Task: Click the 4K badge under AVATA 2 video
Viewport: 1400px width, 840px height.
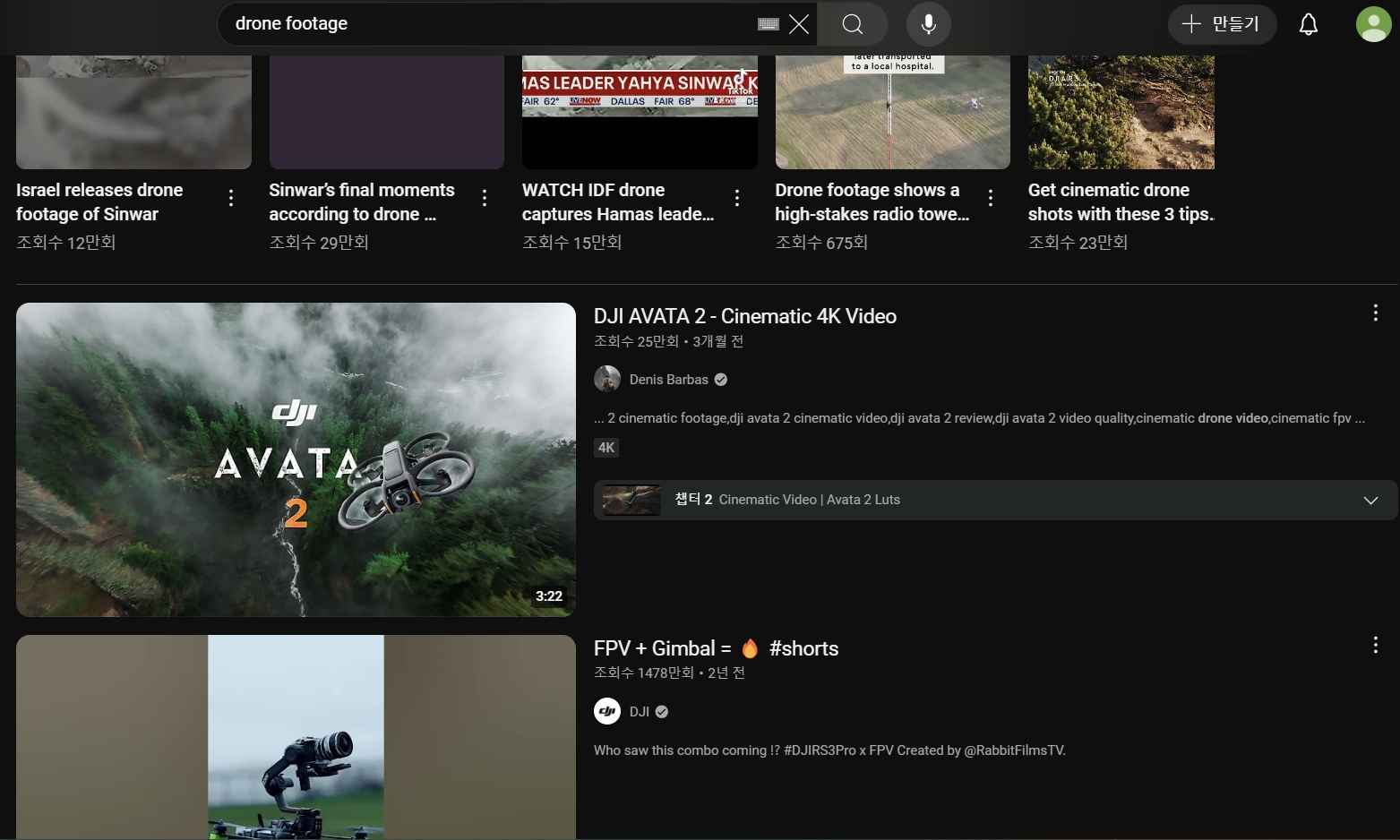Action: (606, 448)
